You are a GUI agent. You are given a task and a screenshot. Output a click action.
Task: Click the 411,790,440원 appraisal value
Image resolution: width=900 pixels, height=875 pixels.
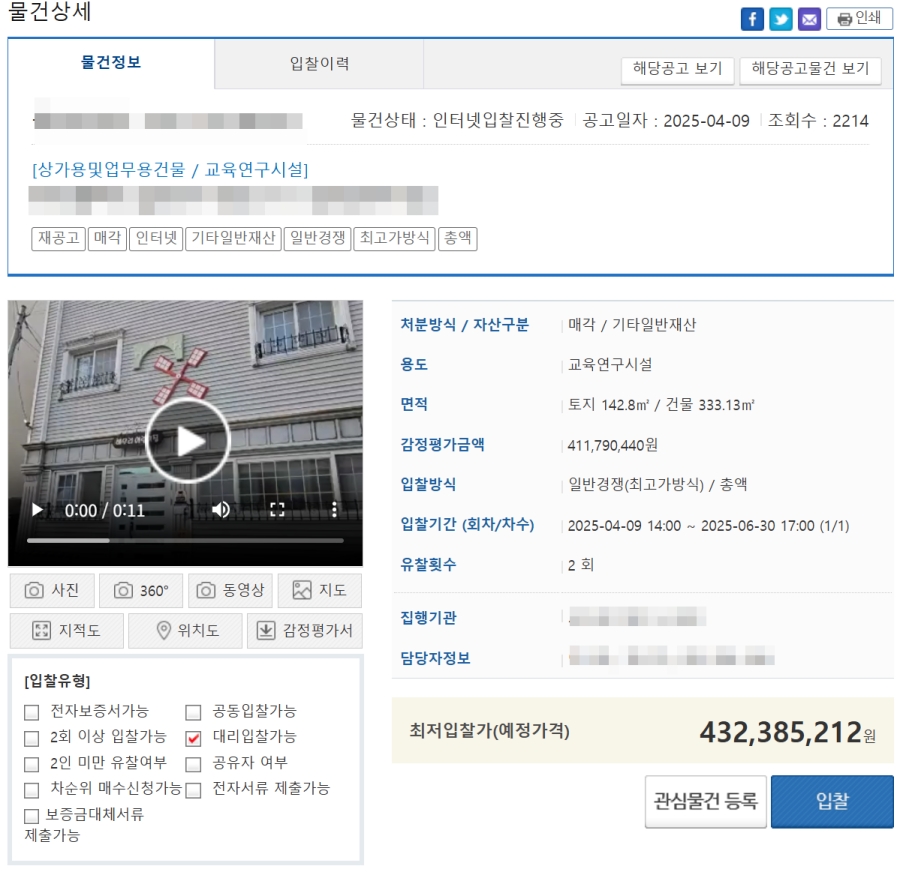click(612, 446)
